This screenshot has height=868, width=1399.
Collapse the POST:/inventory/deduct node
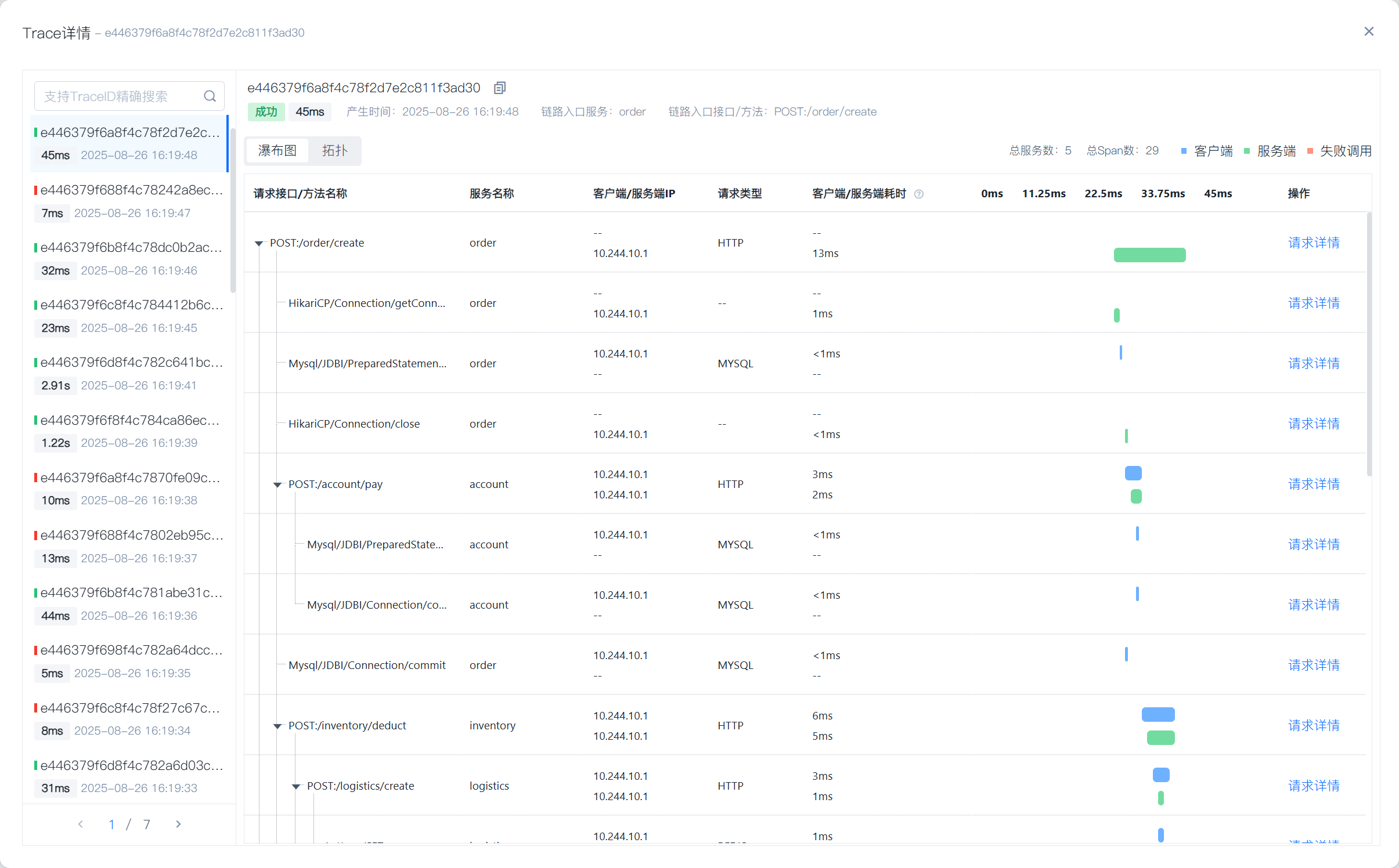277,726
